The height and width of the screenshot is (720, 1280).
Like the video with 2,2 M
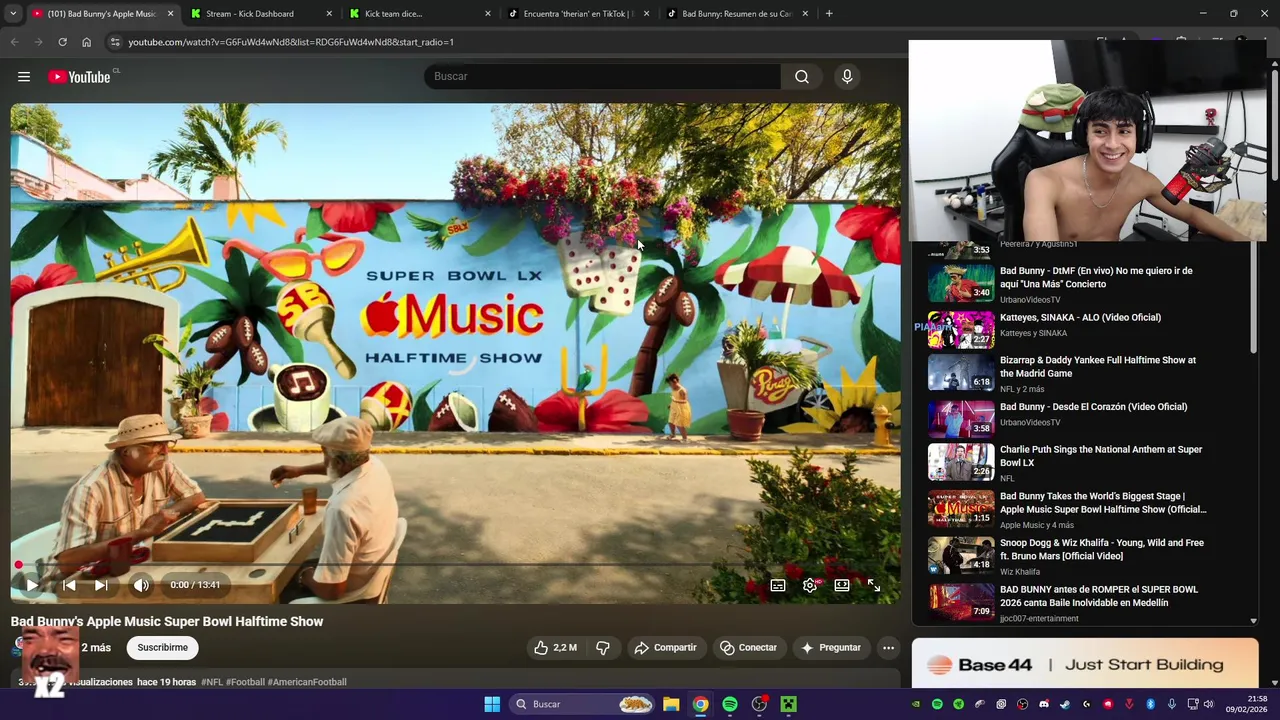(x=555, y=647)
